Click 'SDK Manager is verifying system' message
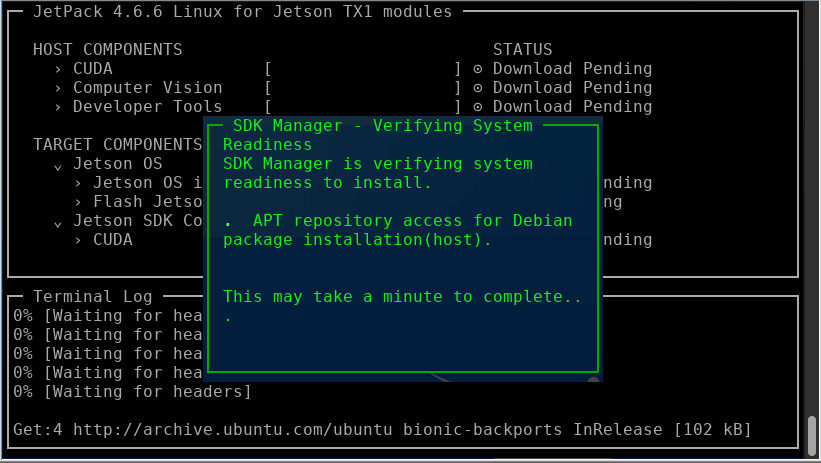The height and width of the screenshot is (463, 821). point(378,164)
